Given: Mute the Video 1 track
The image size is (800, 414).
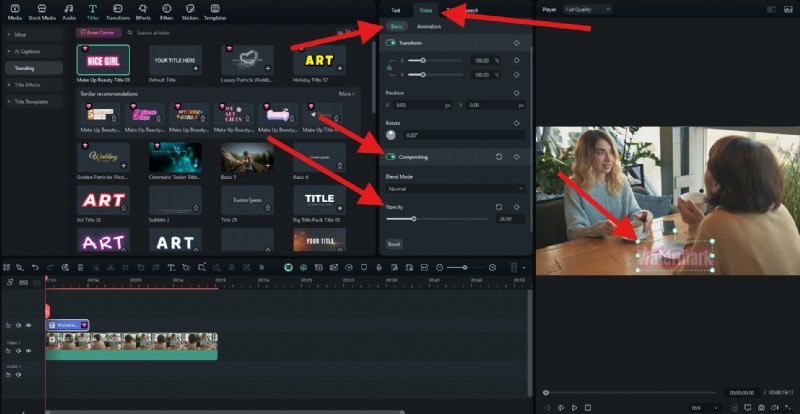Looking at the screenshot, I should point(18,351).
